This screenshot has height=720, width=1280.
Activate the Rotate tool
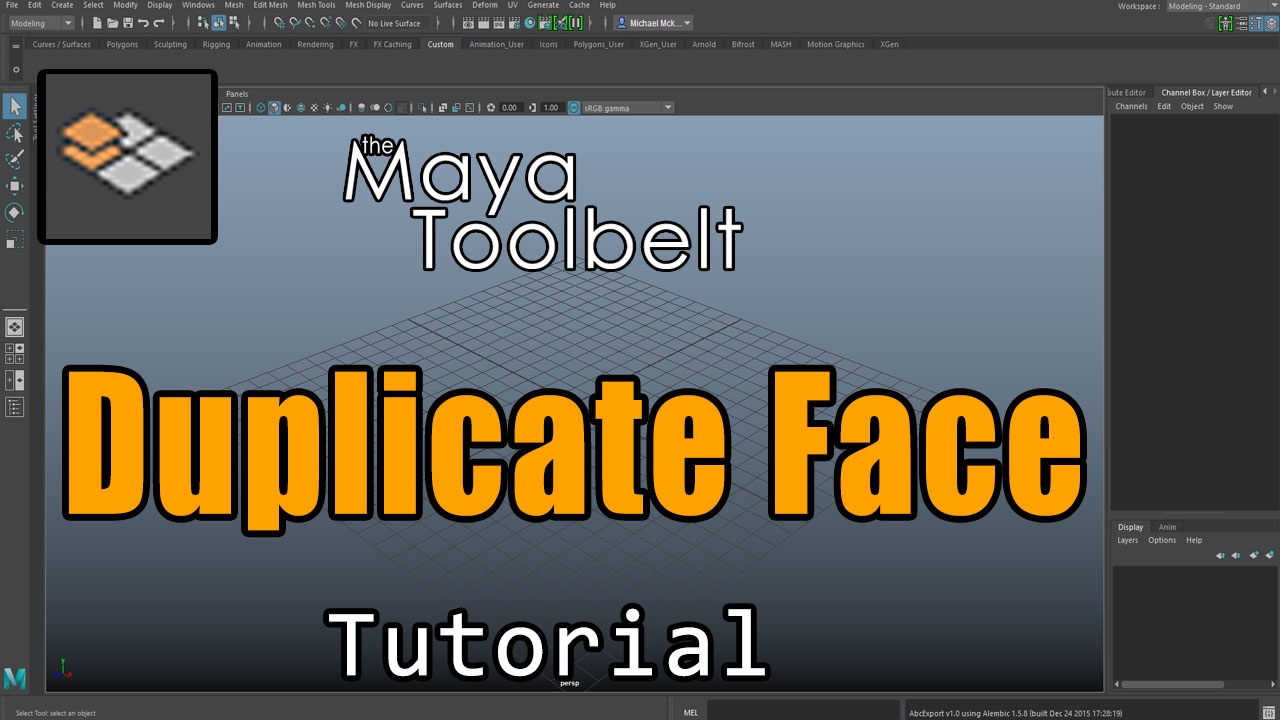15,212
